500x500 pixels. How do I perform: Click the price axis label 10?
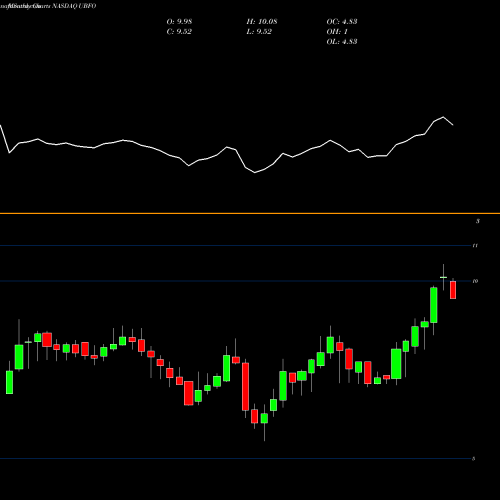tap(475, 281)
